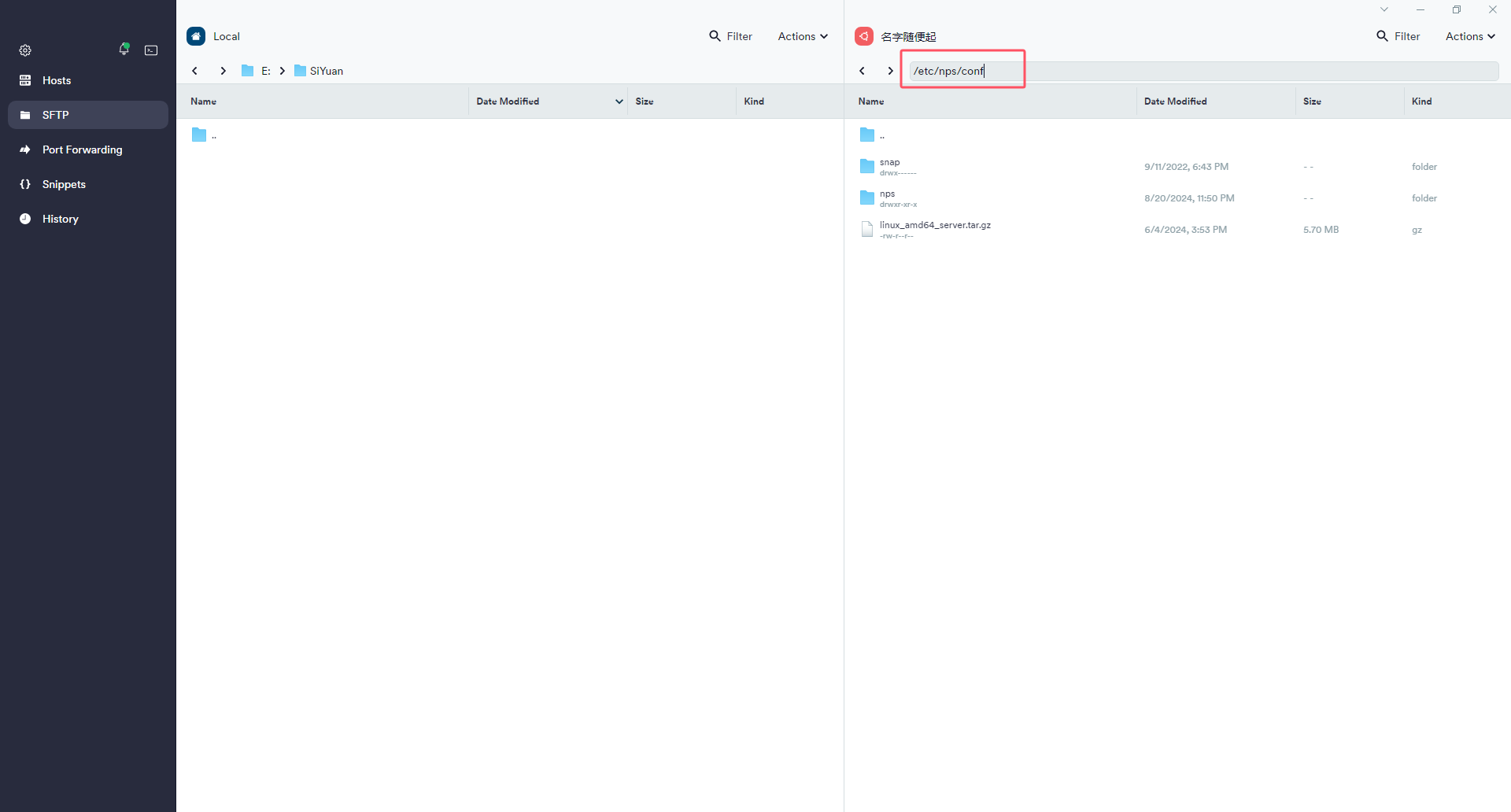
Task: Open the terminal icon in sidebar
Action: tap(151, 50)
